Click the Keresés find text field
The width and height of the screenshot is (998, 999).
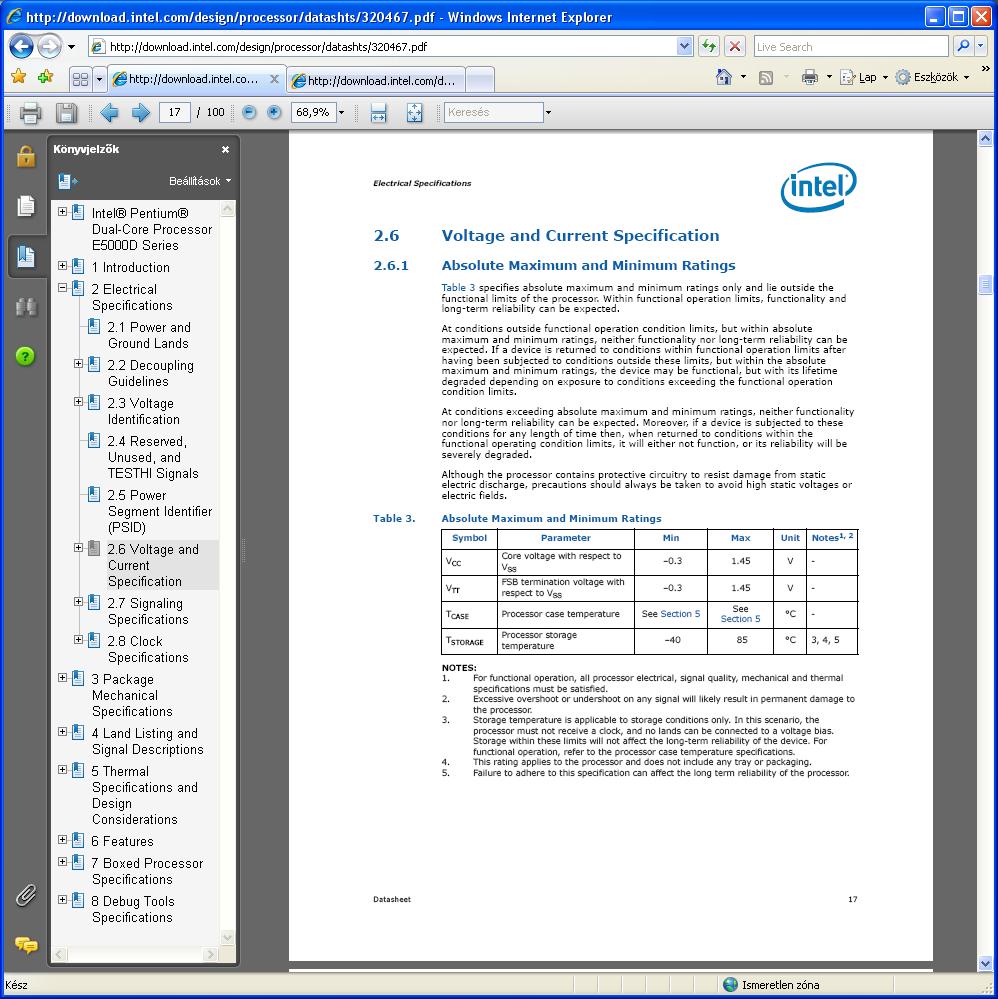[493, 112]
